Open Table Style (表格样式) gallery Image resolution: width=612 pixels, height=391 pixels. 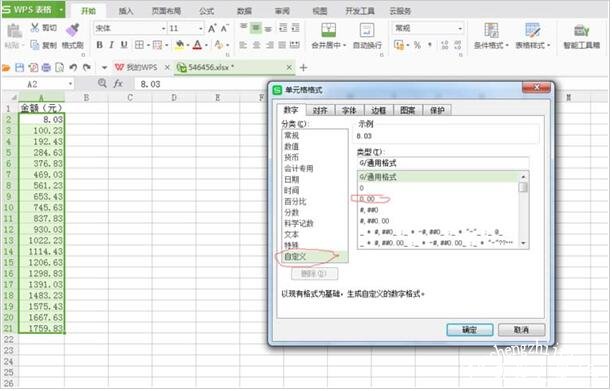(x=532, y=36)
